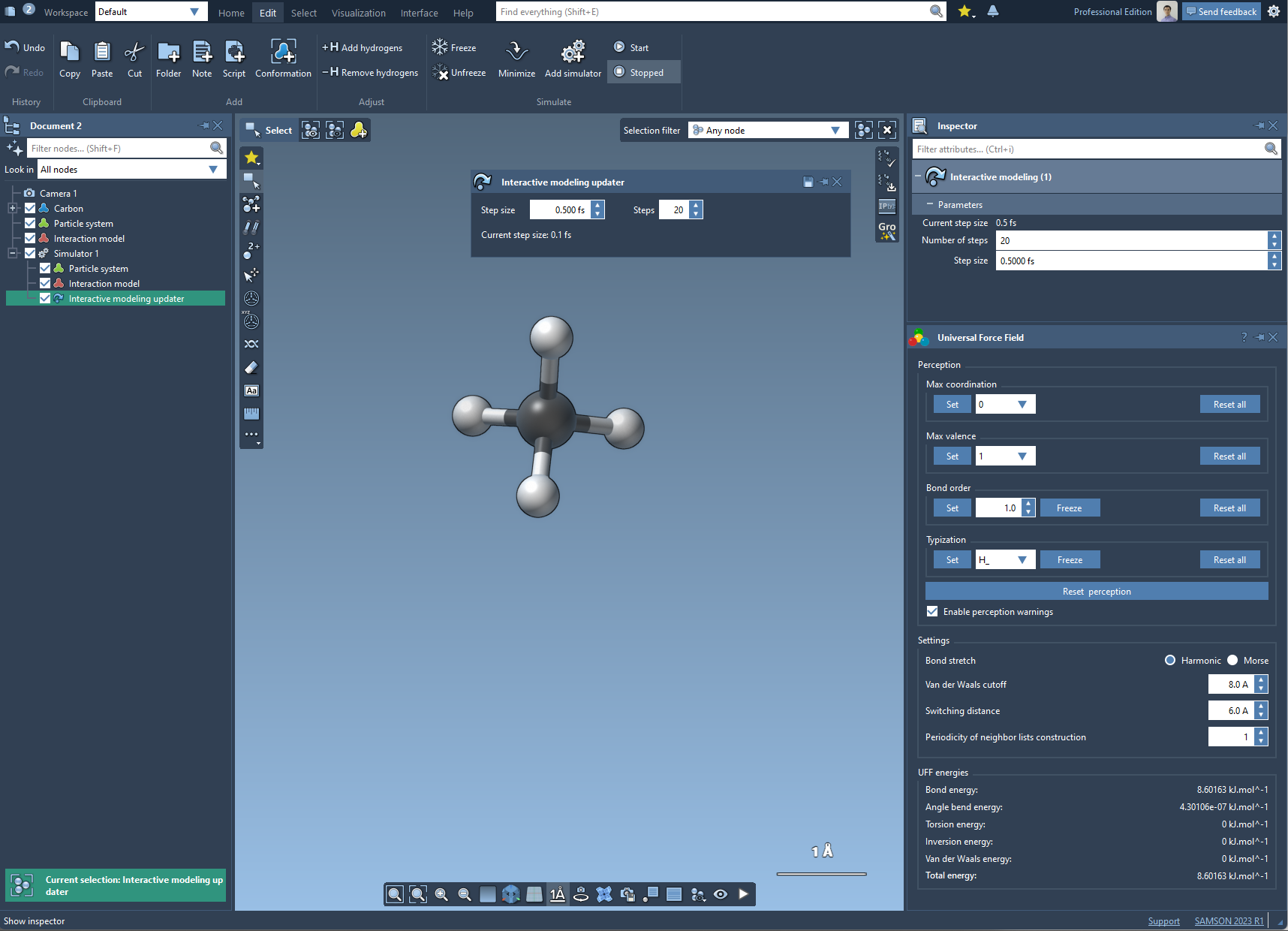This screenshot has height=931, width=1288.
Task: Click the Reset perception button
Action: [x=1096, y=591]
